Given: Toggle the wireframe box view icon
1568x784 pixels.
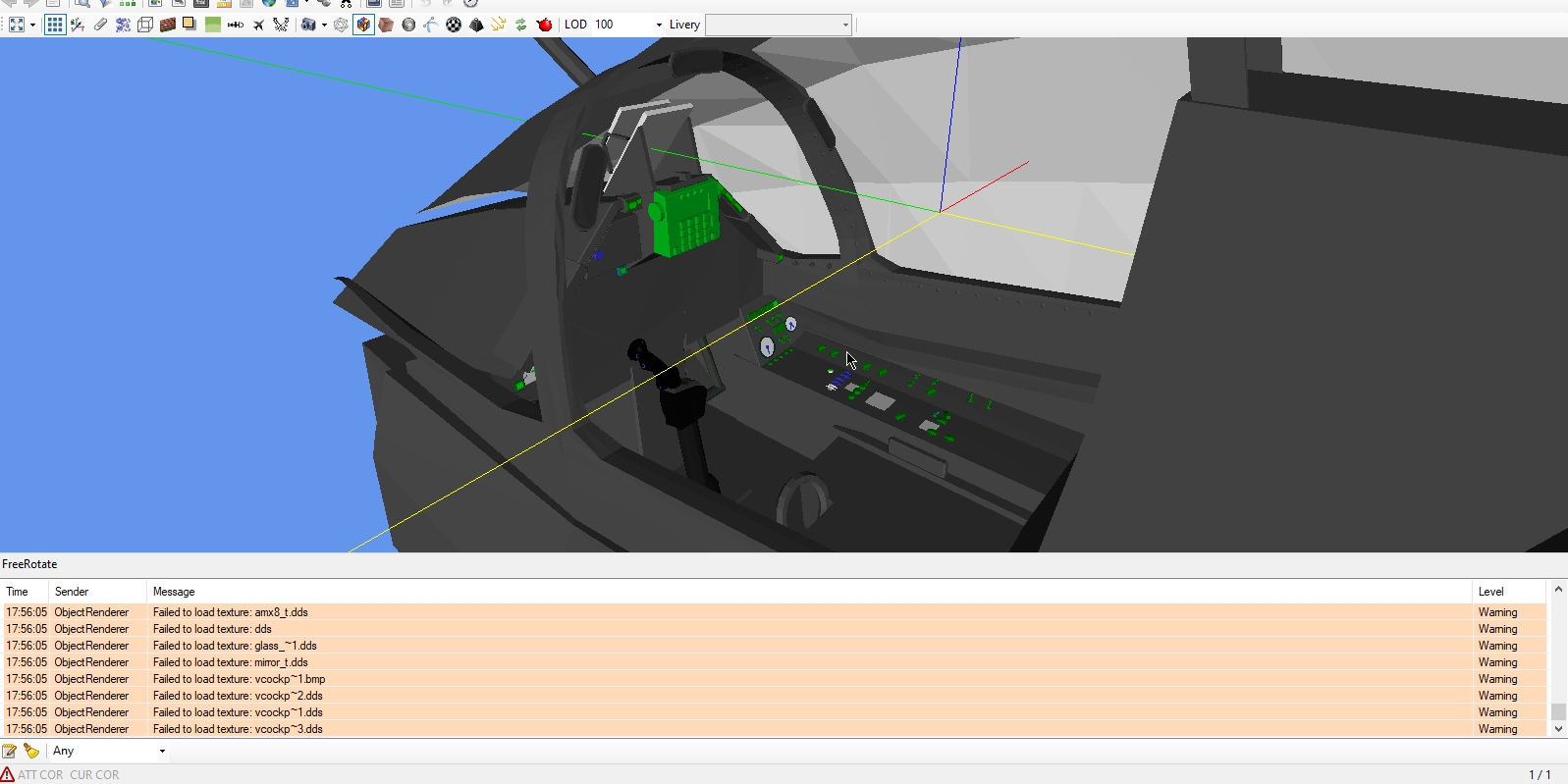Looking at the screenshot, I should point(145,25).
